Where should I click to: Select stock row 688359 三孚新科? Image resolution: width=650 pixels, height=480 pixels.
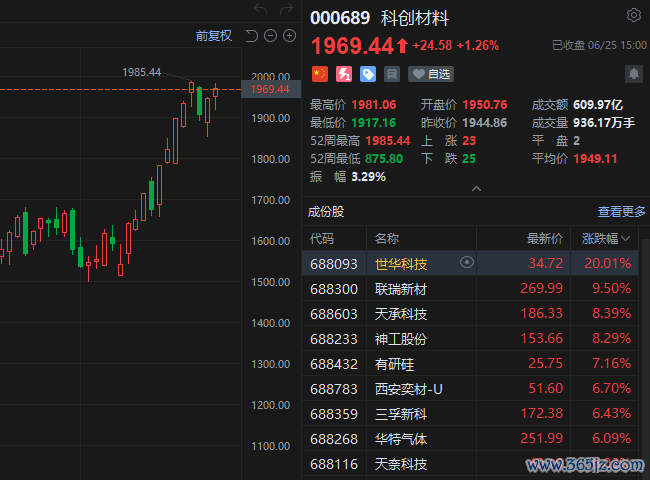(470, 413)
